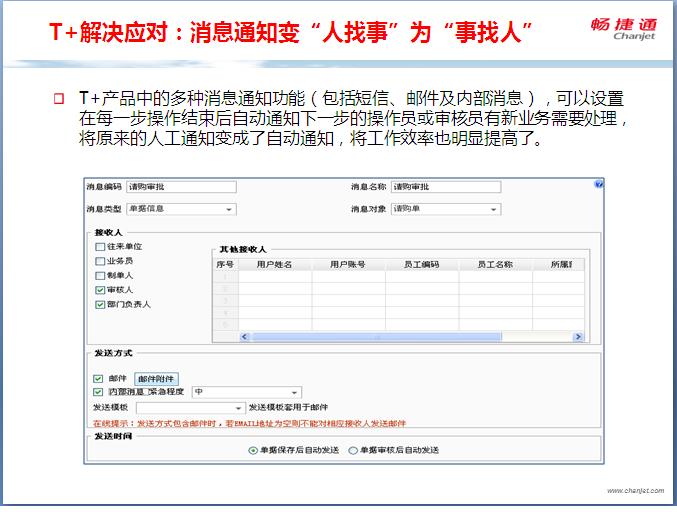Click the left arrow on the horizontal scrollbar
The width and height of the screenshot is (677, 512).
pyautogui.click(x=244, y=336)
